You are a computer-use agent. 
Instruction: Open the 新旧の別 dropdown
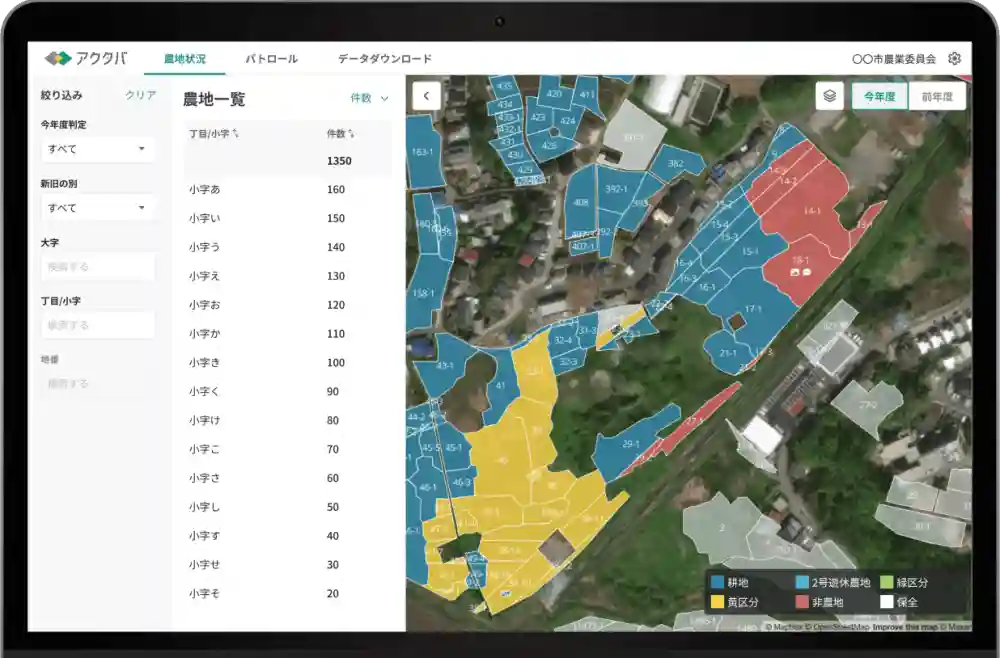97,208
